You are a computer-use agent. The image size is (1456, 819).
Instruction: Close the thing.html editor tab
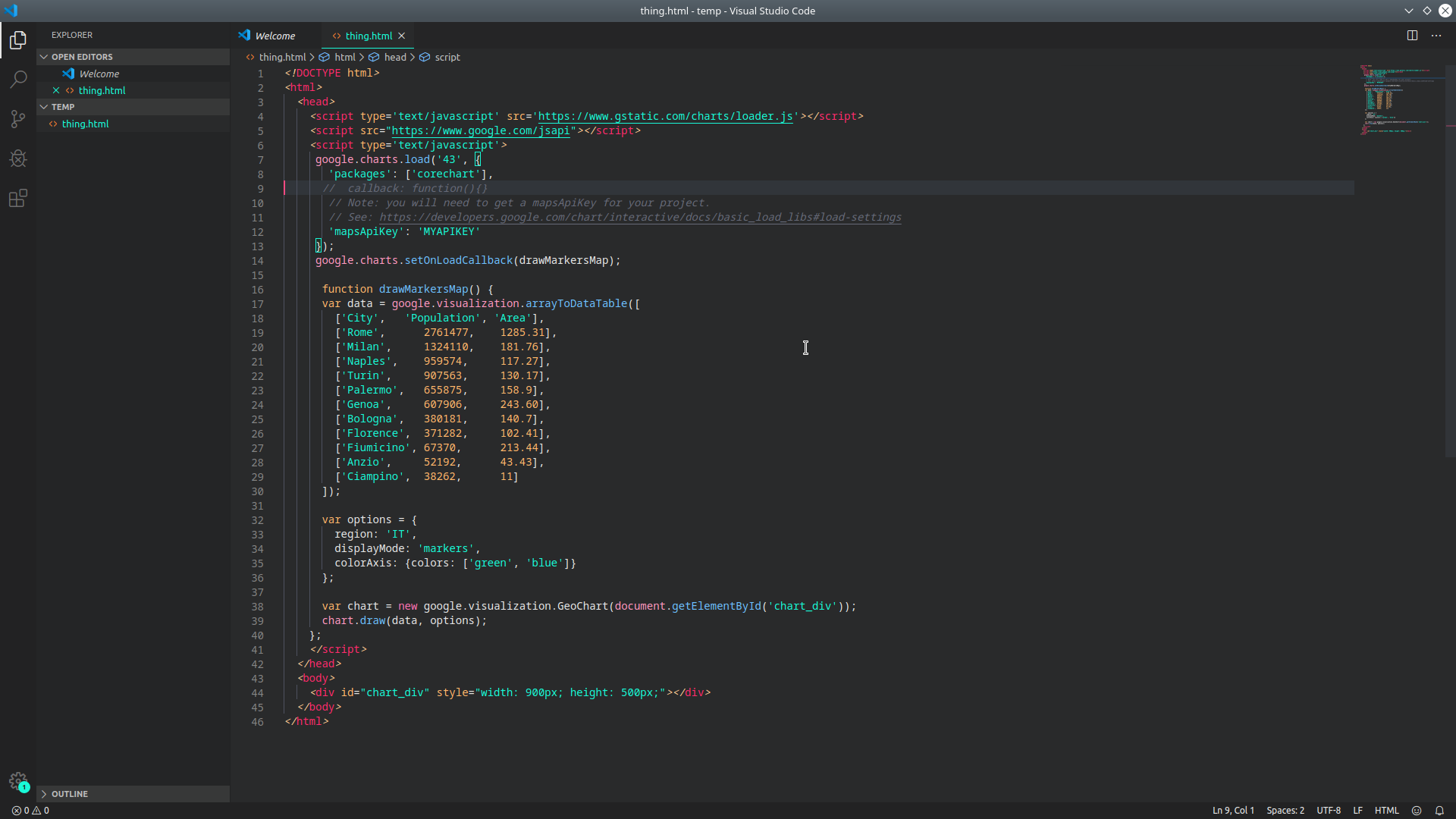click(402, 36)
